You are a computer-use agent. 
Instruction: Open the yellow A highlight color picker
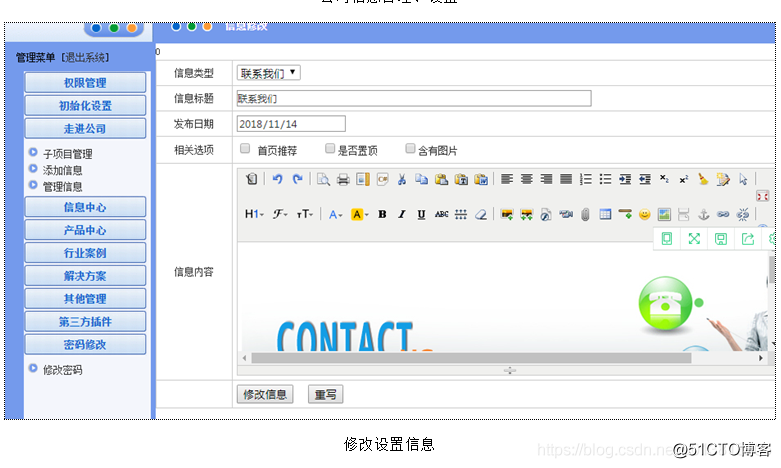(360, 215)
